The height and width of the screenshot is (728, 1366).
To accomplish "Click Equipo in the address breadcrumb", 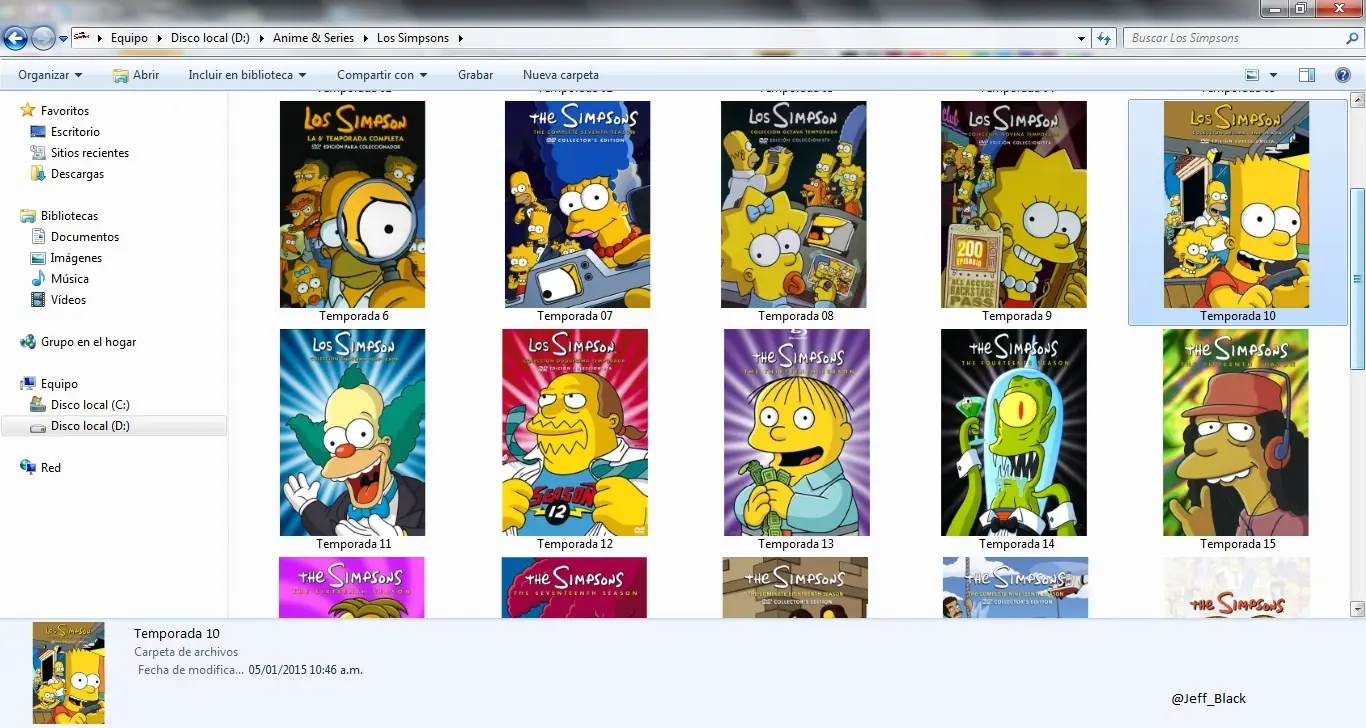I will 129,38.
